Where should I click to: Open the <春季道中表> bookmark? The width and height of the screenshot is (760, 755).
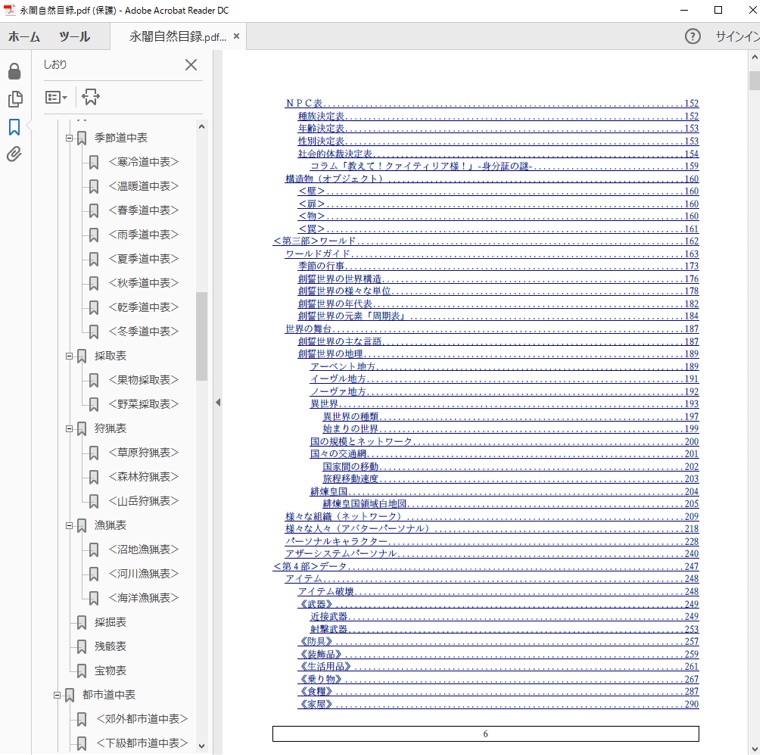[x=143, y=210]
